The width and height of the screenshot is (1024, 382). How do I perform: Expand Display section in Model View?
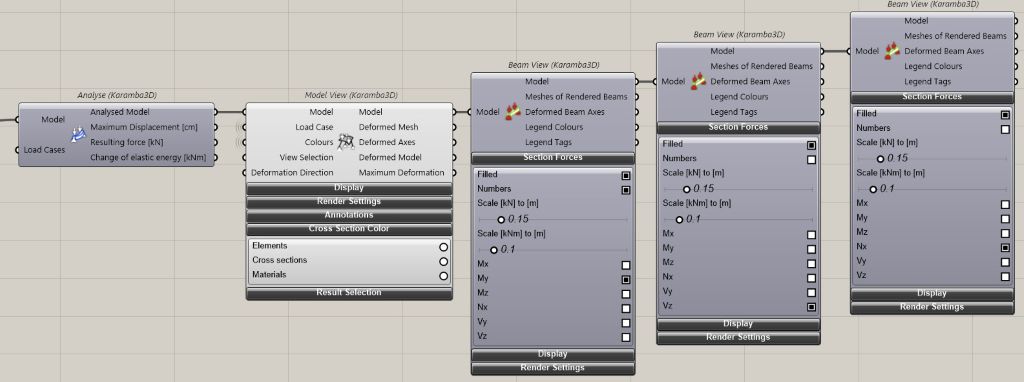(349, 188)
